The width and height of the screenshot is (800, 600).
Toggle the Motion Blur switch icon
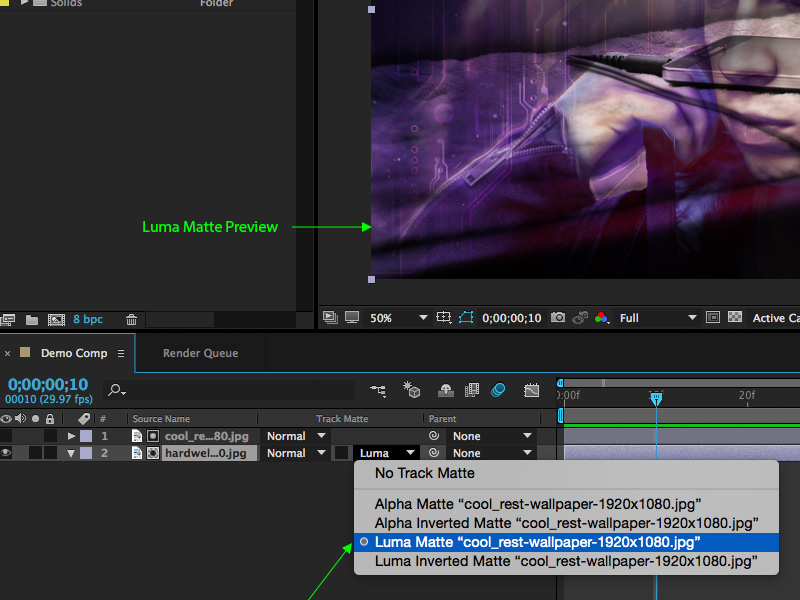[x=498, y=390]
